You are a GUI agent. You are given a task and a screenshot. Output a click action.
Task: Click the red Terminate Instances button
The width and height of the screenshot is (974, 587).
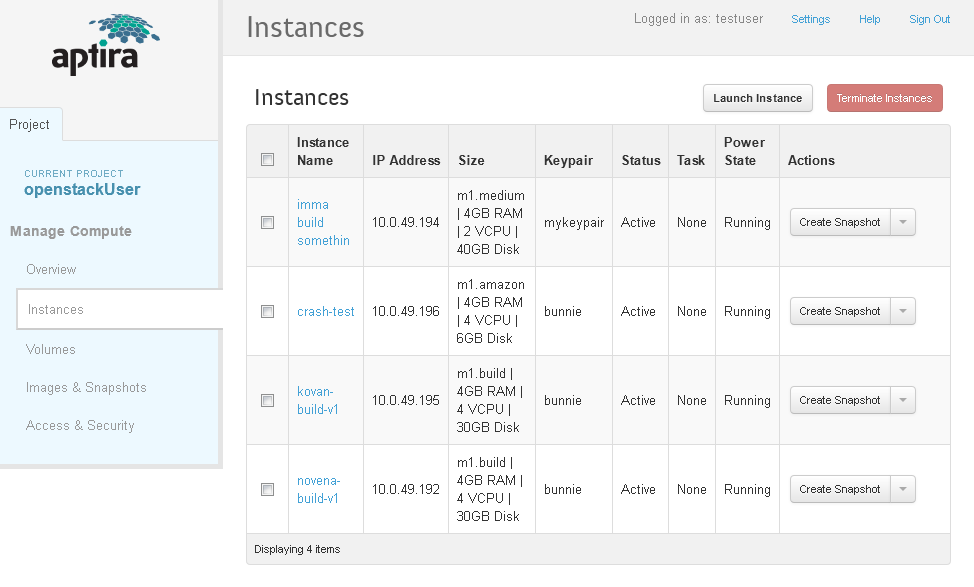click(x=885, y=98)
